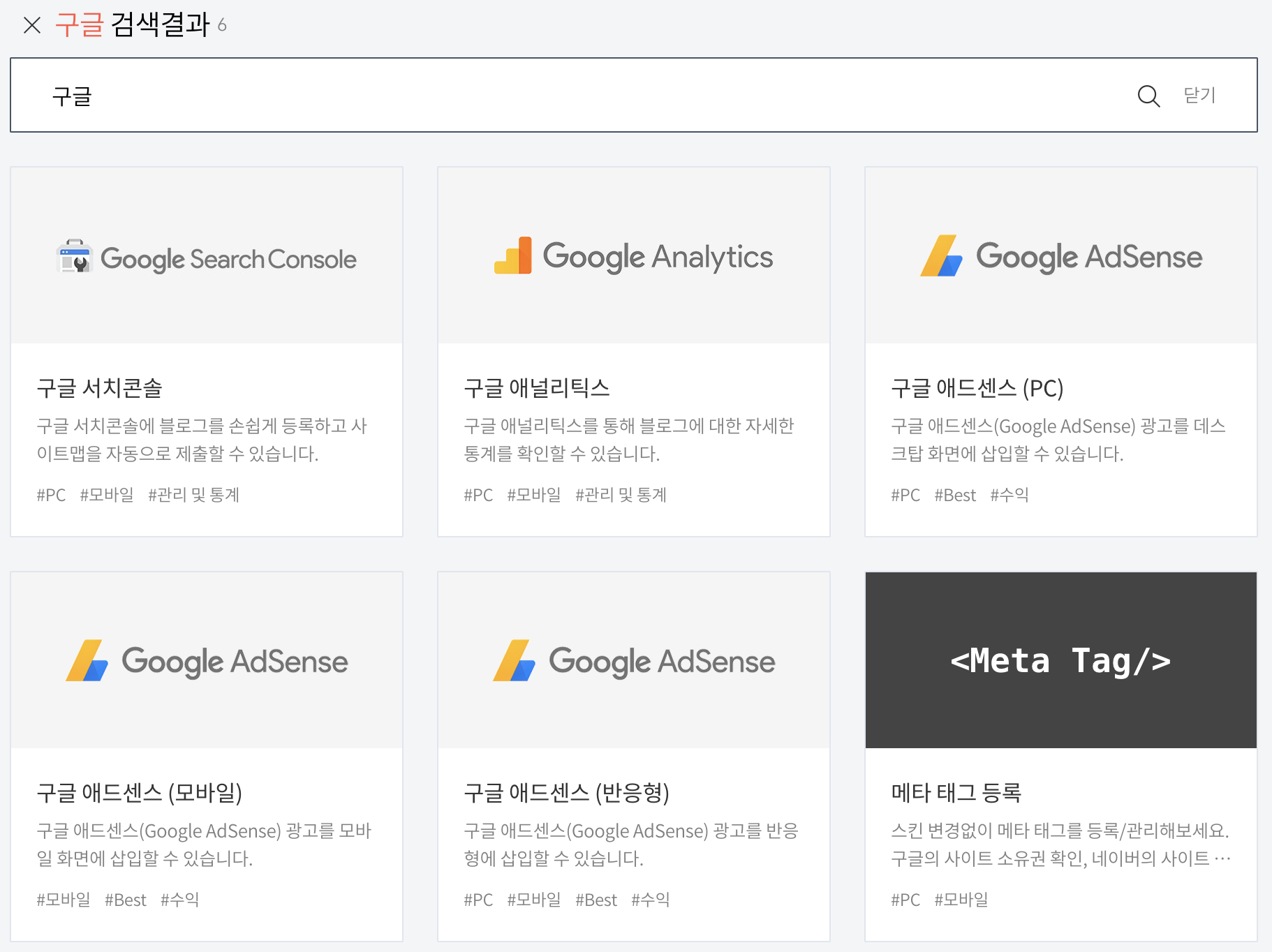Screen dimensions: 1272x952
Task: Click AdSense logo icon in 모바일 card
Action: tap(87, 660)
